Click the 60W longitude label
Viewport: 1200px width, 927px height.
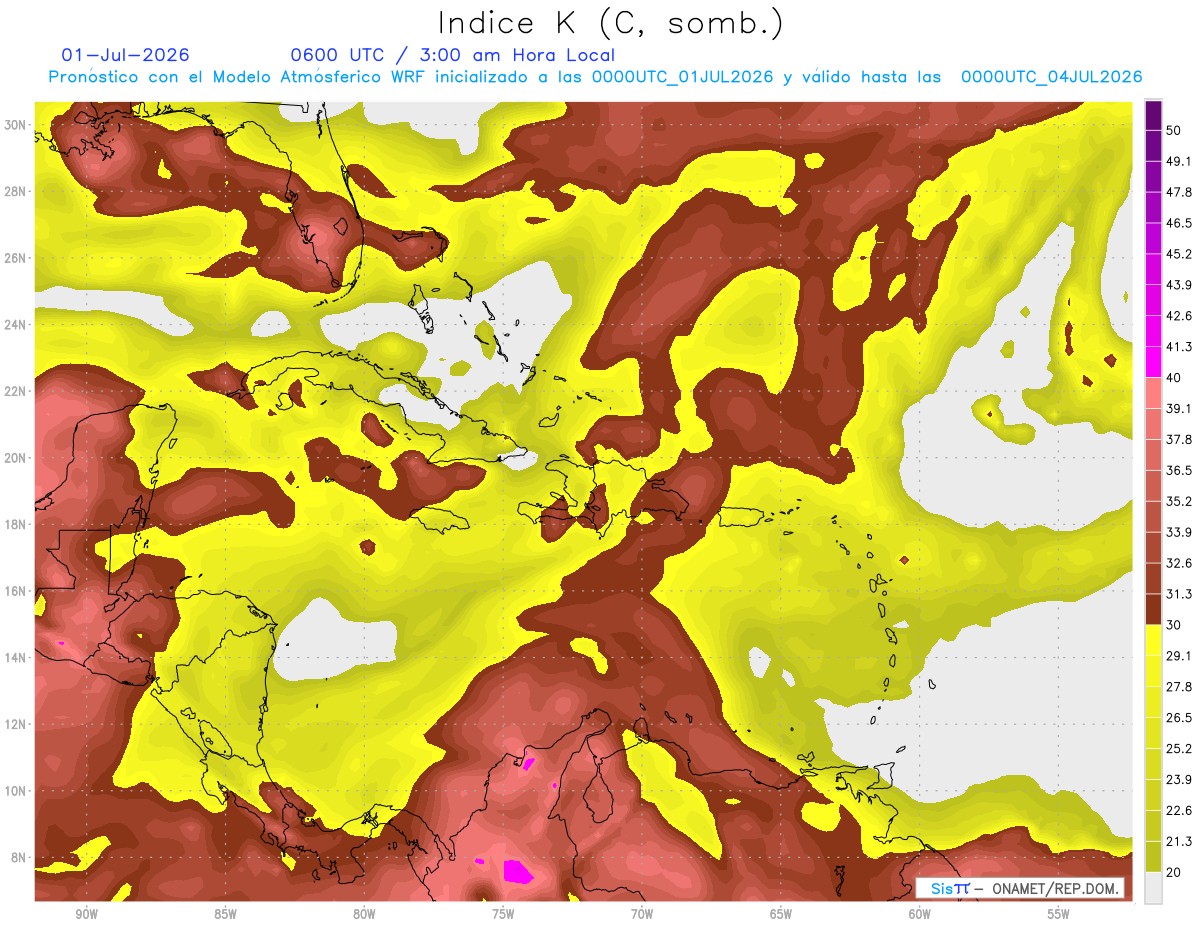920,914
